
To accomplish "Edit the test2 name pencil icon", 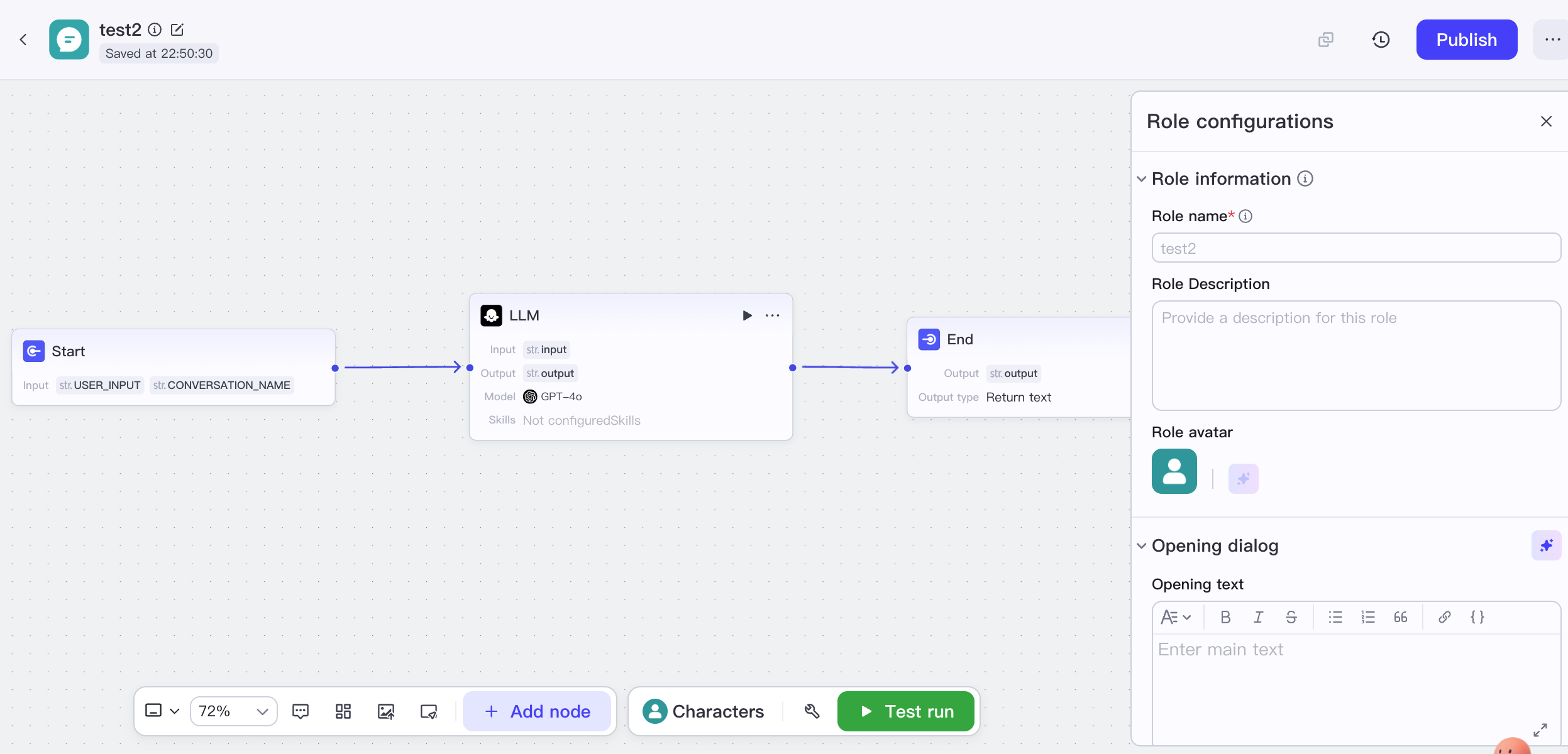I will (x=177, y=30).
